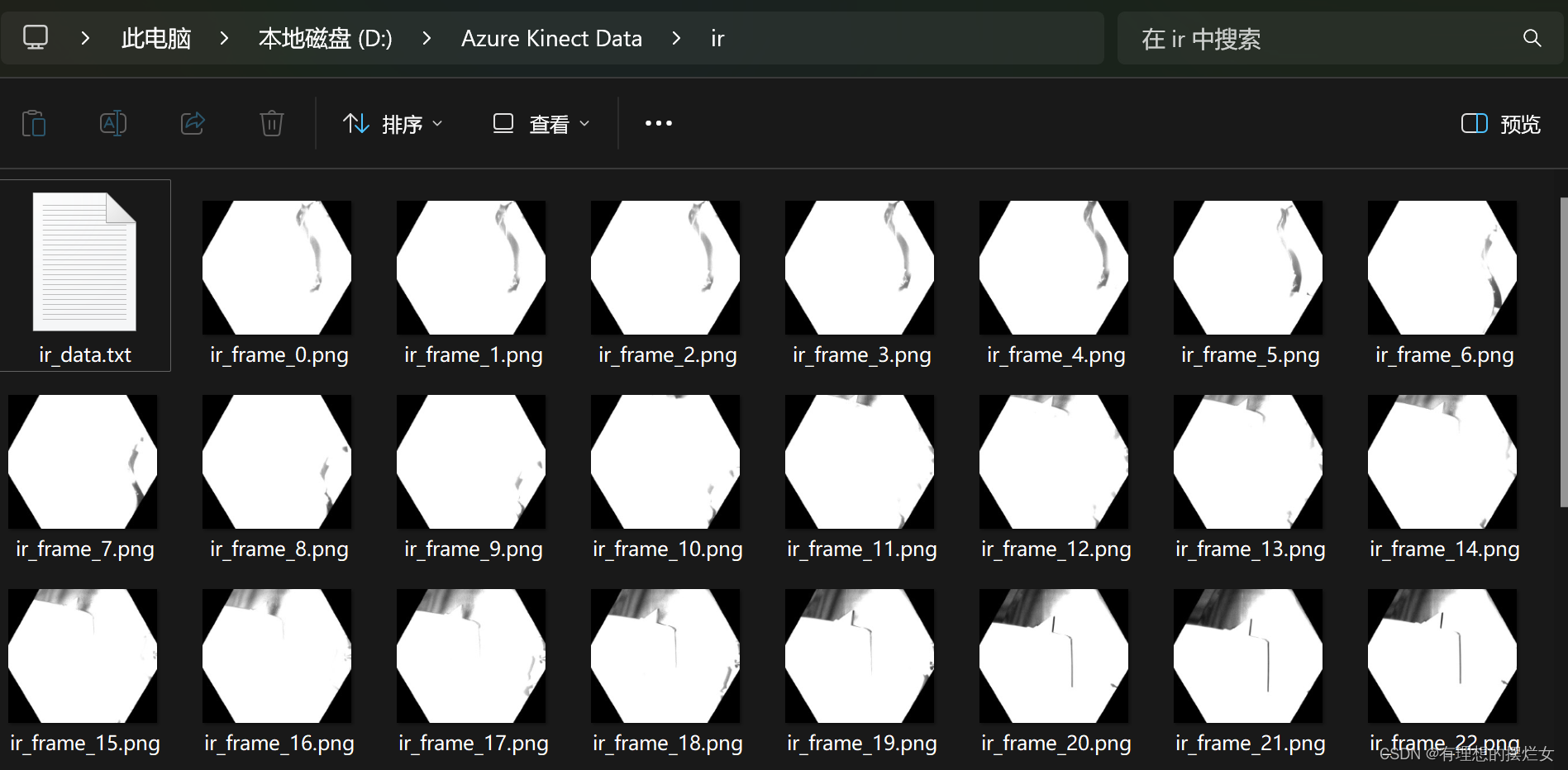Screen dimensions: 1568x770
Task: Navigate to 此电脑 via breadcrumb
Action: tap(155, 37)
